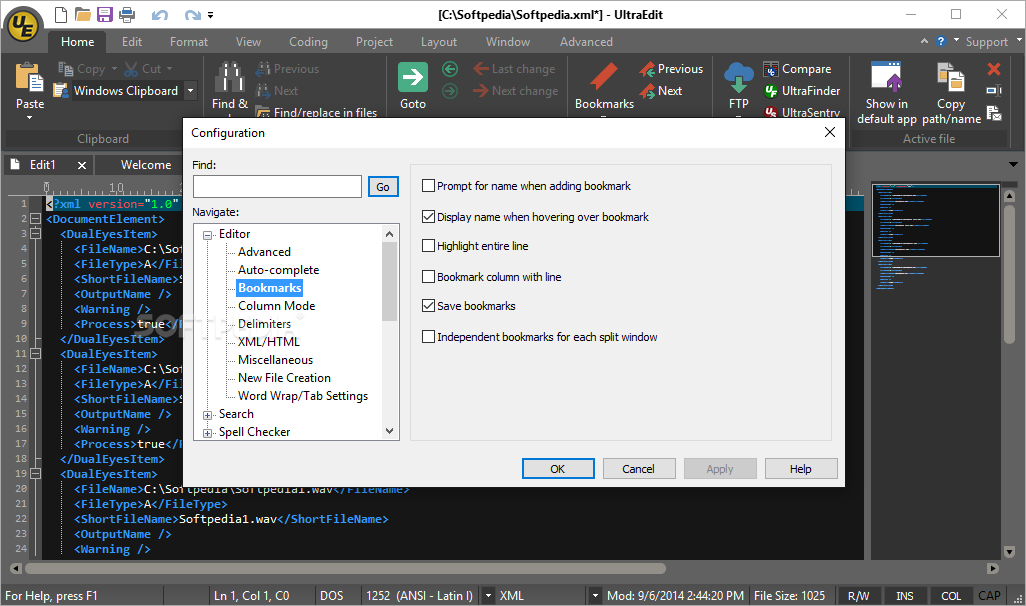Expand the Search tree node
The image size is (1026, 606).
click(x=207, y=415)
